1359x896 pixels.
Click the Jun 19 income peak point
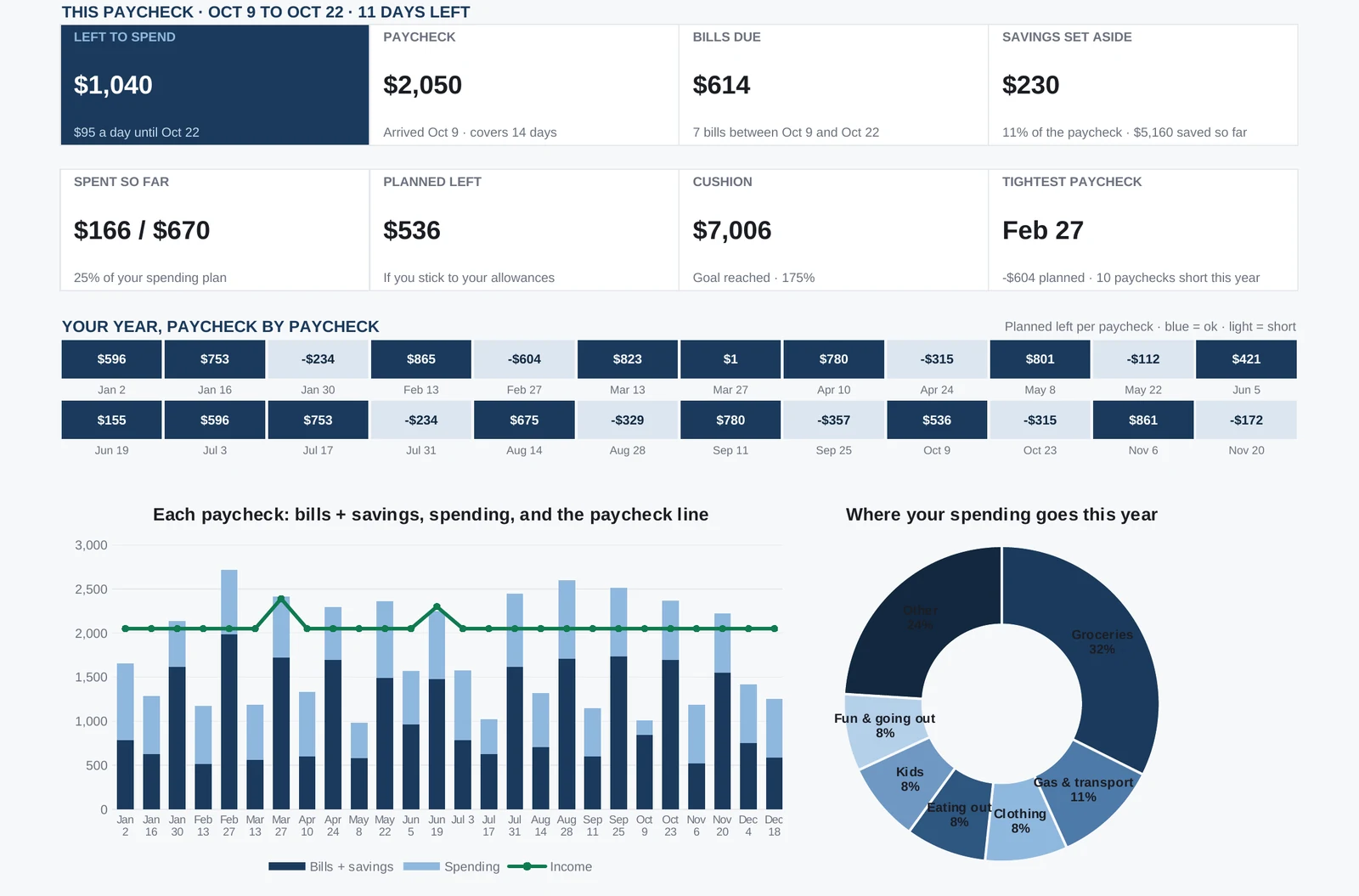point(437,606)
